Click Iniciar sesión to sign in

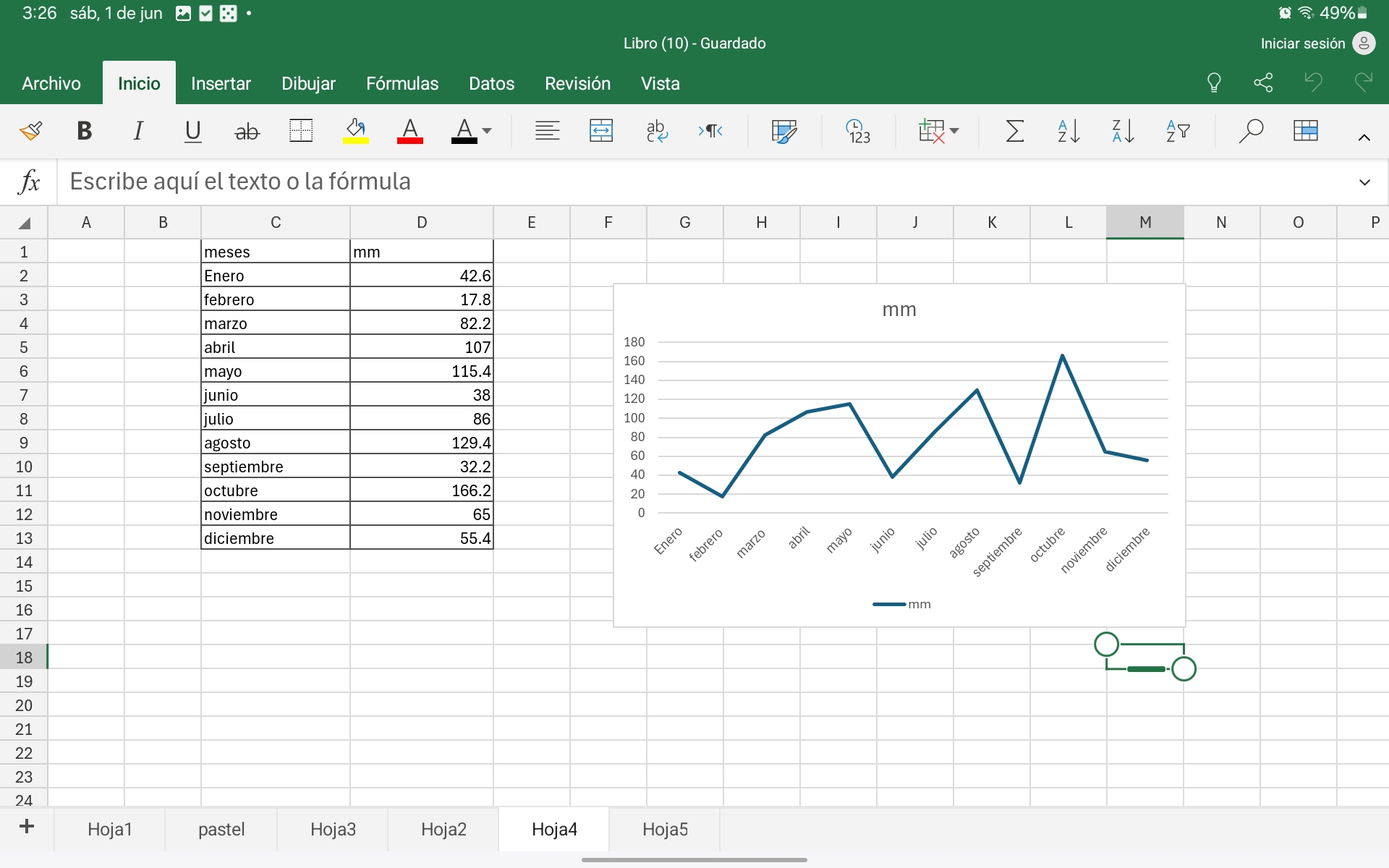[x=1302, y=43]
